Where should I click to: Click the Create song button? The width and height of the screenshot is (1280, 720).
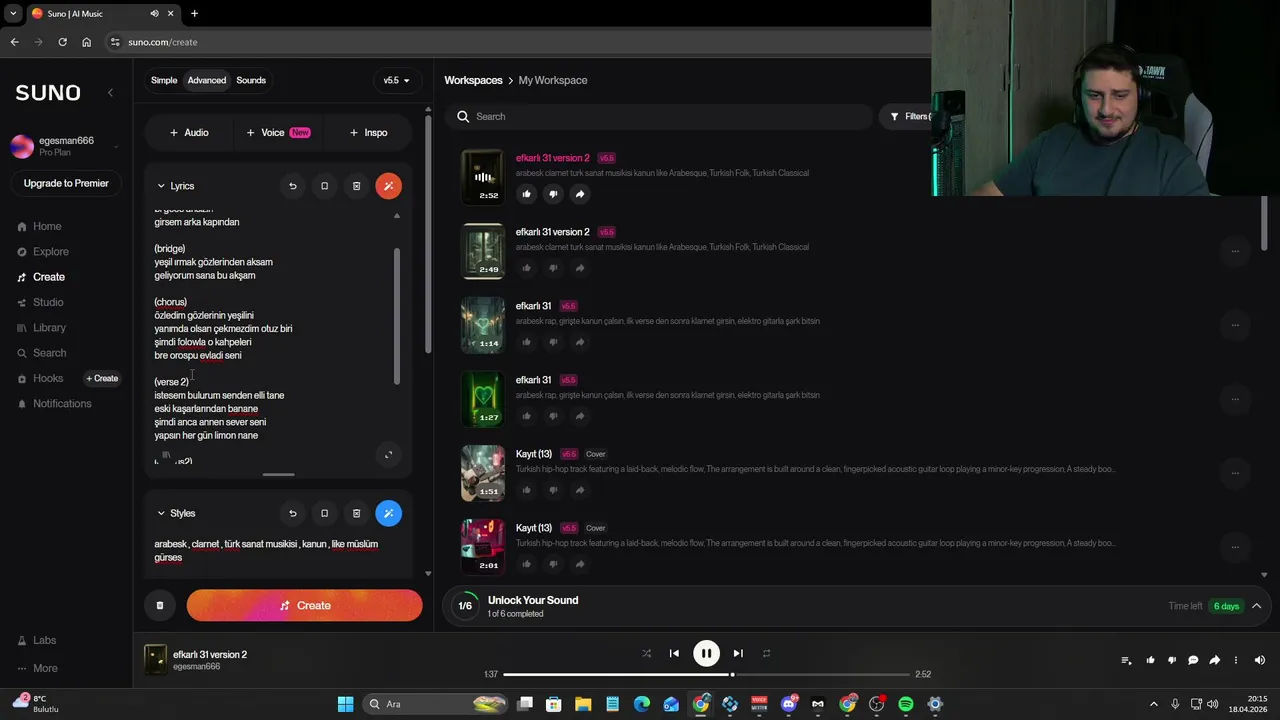pos(304,605)
